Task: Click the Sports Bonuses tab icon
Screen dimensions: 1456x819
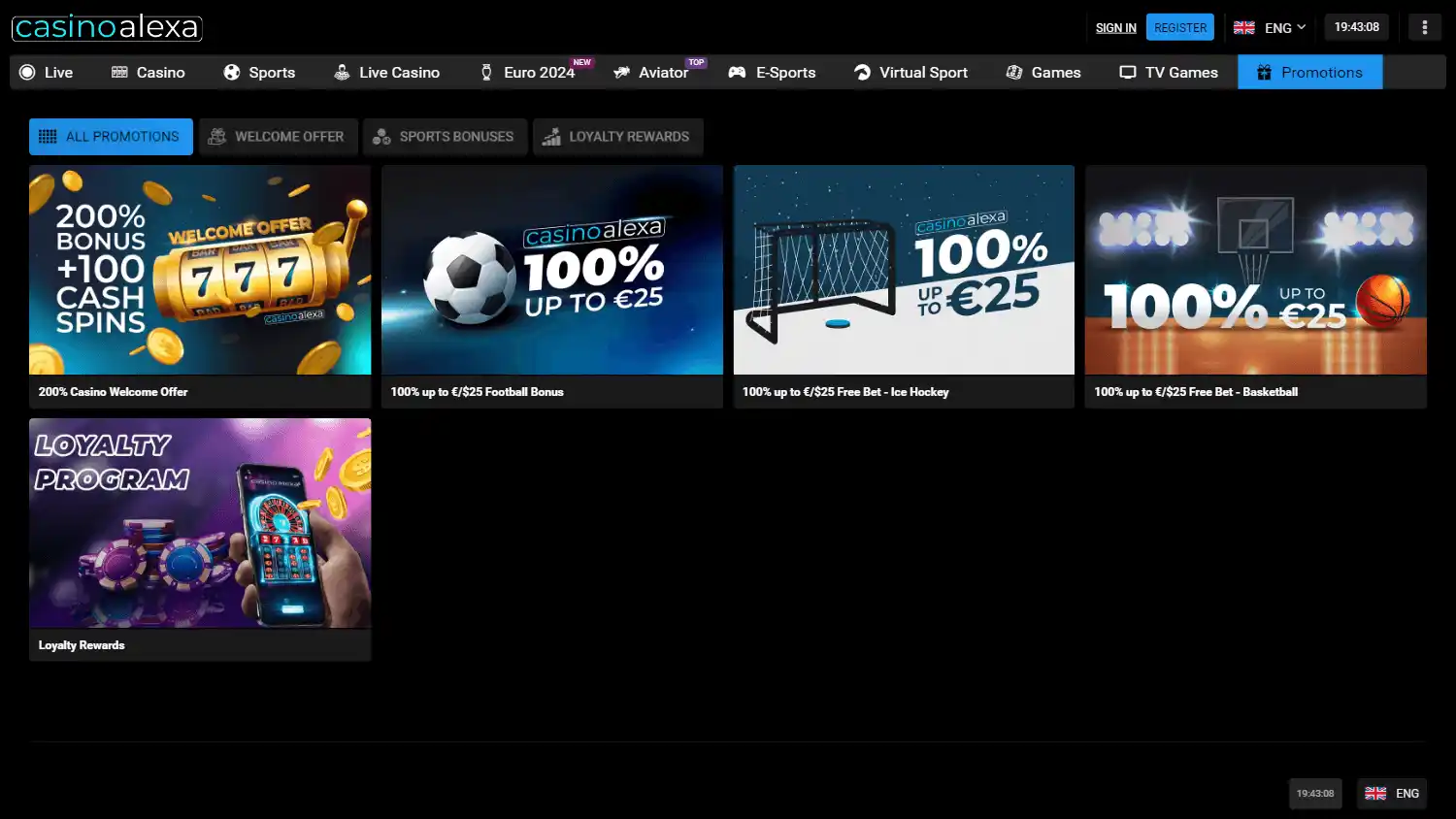Action: tap(381, 137)
